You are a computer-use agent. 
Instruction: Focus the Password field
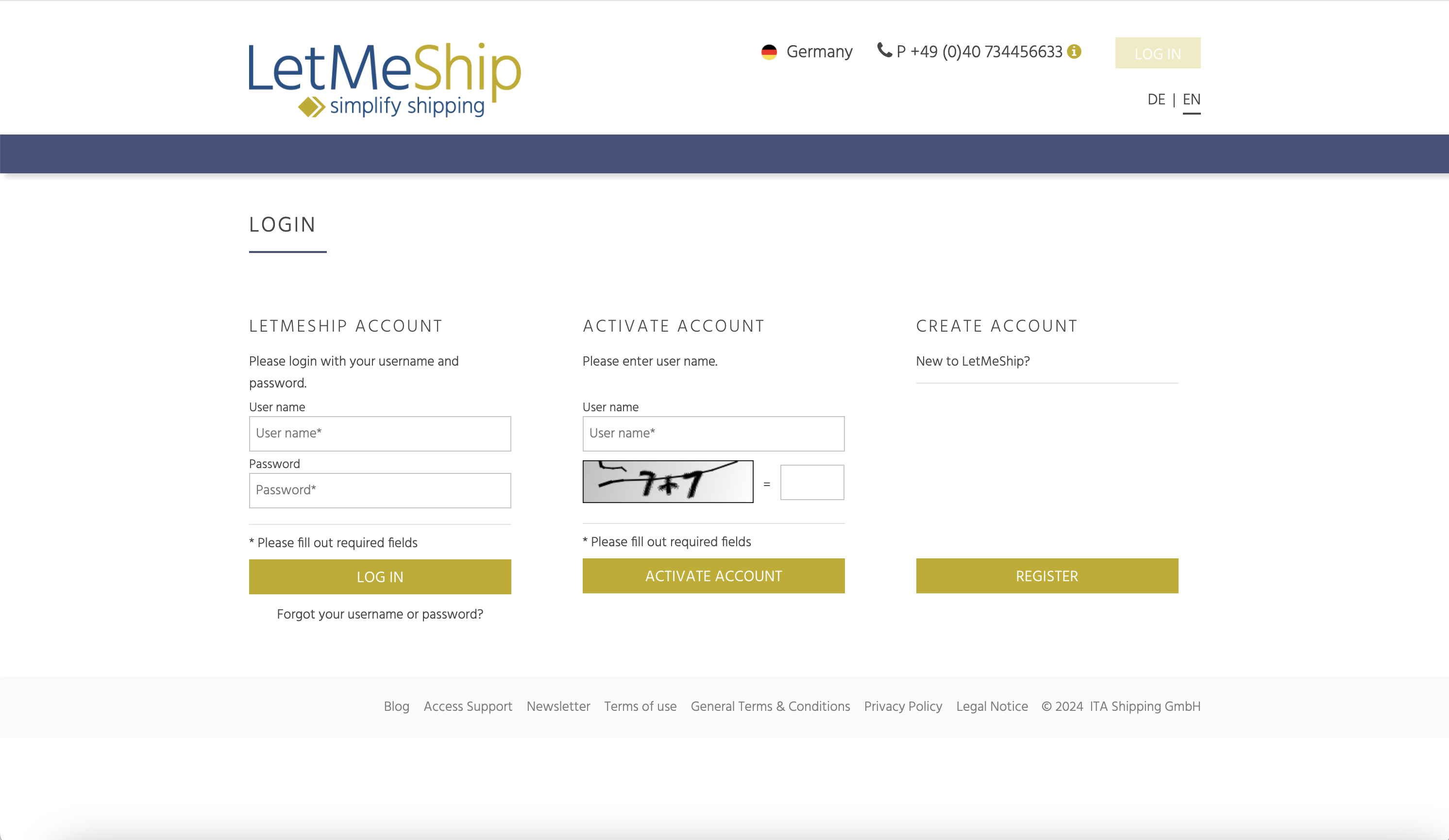tap(380, 491)
